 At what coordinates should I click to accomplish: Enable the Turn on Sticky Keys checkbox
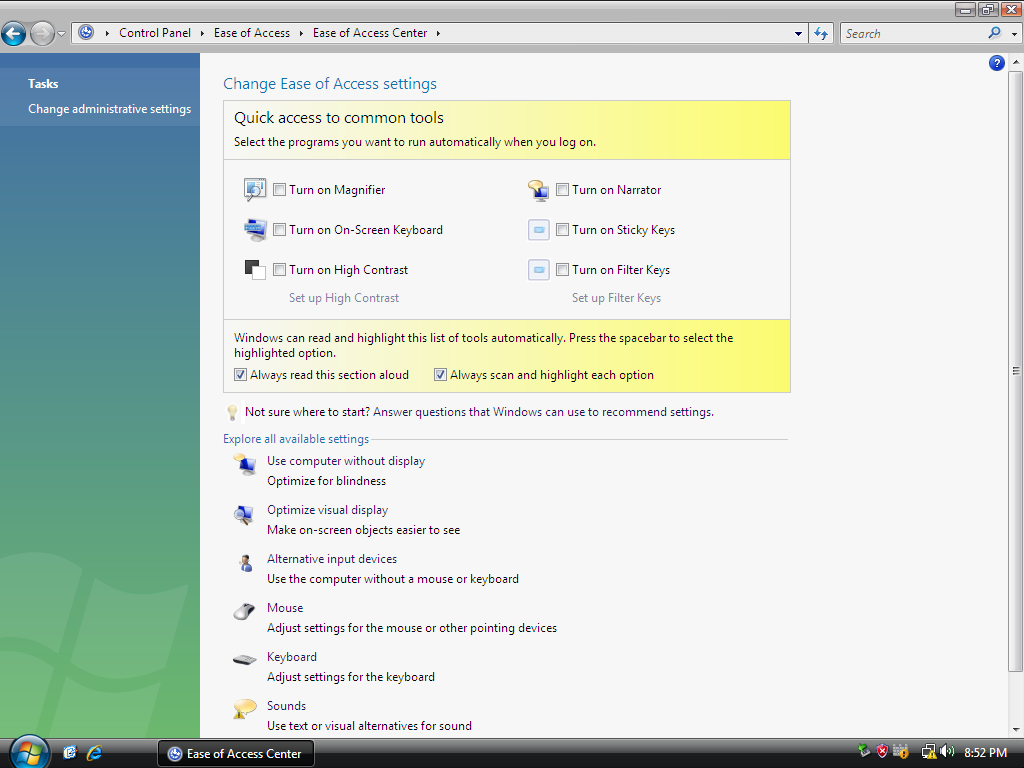(x=563, y=230)
